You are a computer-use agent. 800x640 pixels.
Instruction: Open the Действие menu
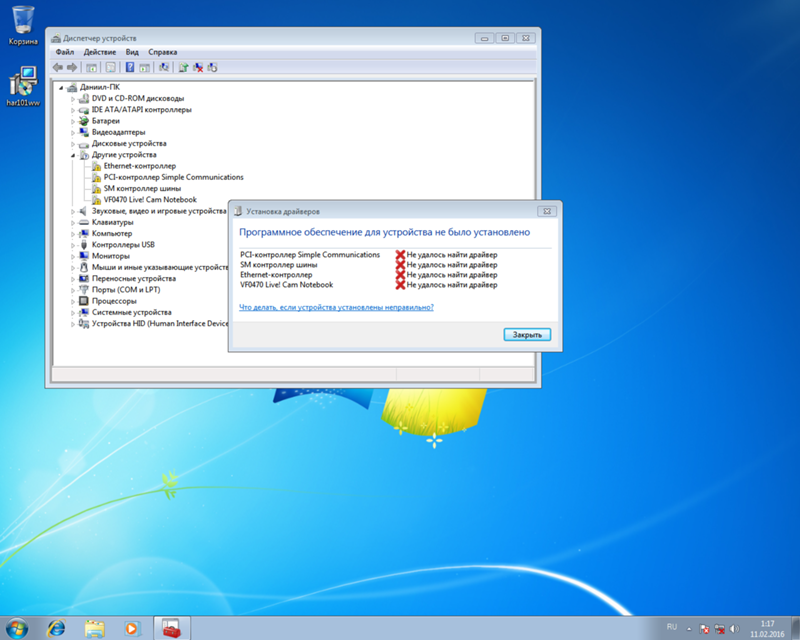click(x=99, y=52)
